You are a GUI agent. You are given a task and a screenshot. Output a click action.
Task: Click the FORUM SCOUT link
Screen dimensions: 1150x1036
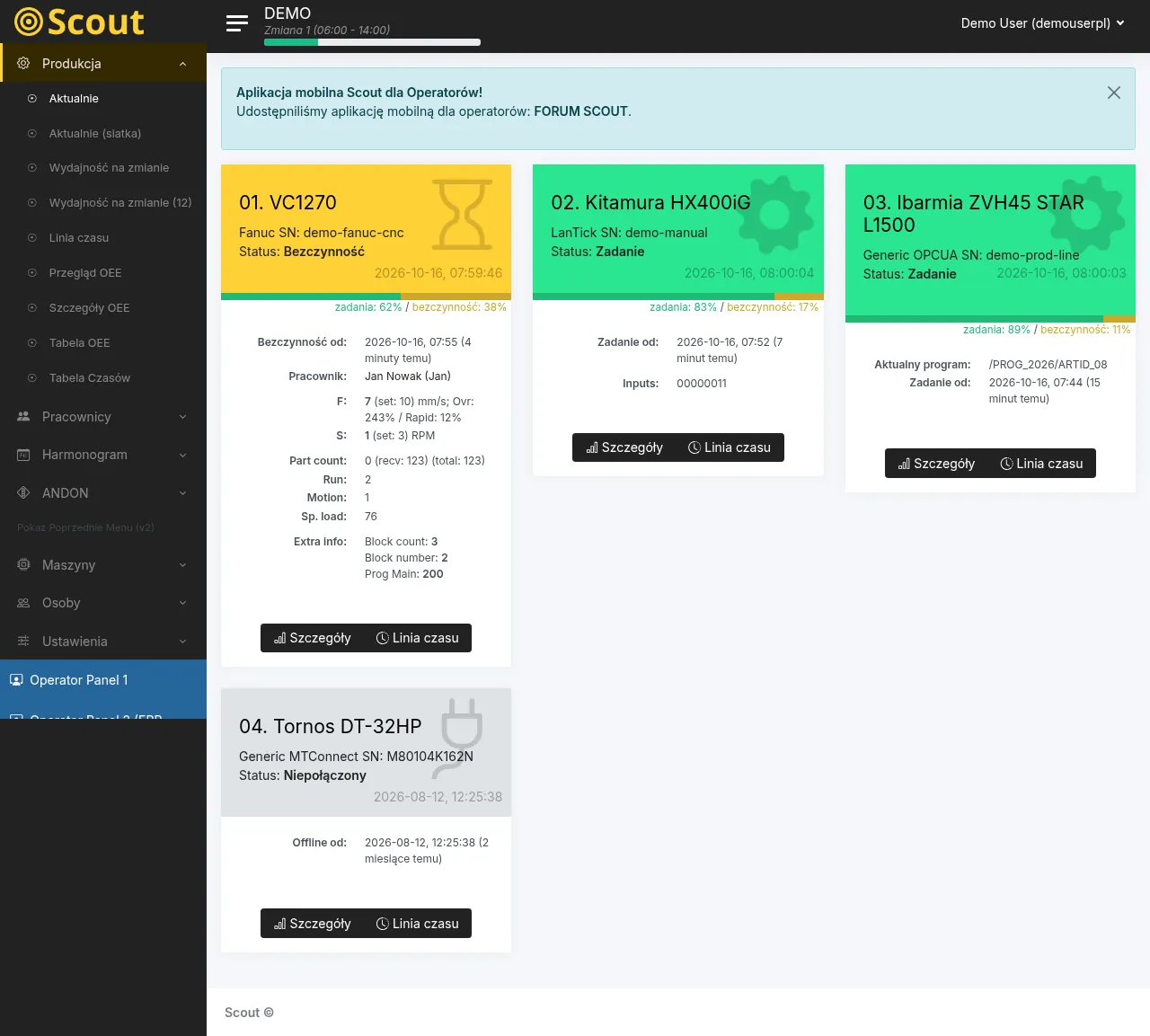580,111
